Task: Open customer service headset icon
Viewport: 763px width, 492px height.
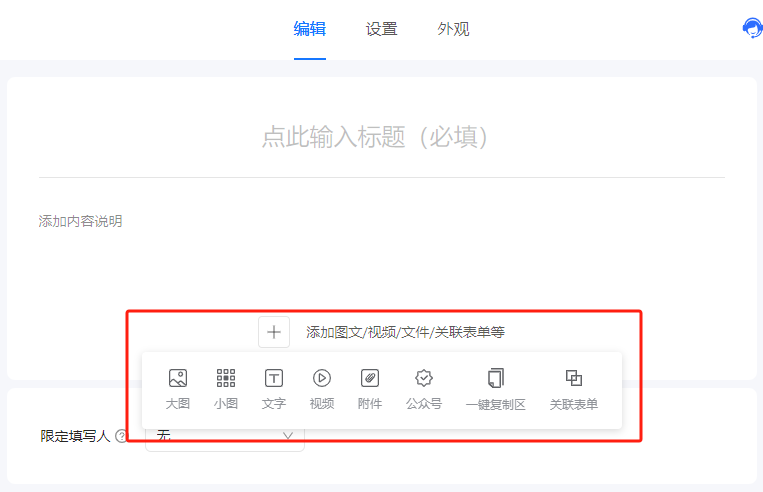Action: 752,28
